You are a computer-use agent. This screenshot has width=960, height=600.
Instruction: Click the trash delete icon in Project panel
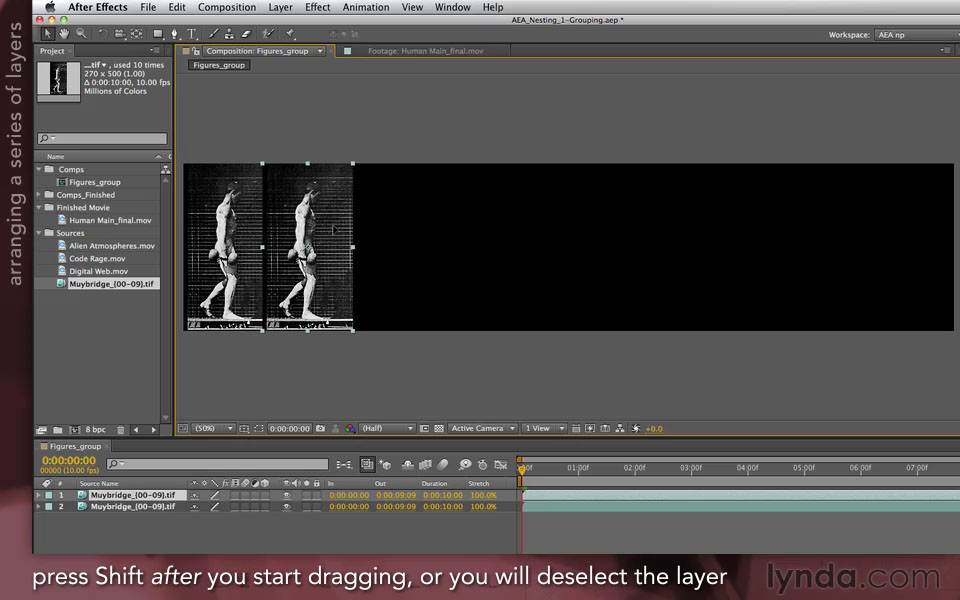coord(121,430)
